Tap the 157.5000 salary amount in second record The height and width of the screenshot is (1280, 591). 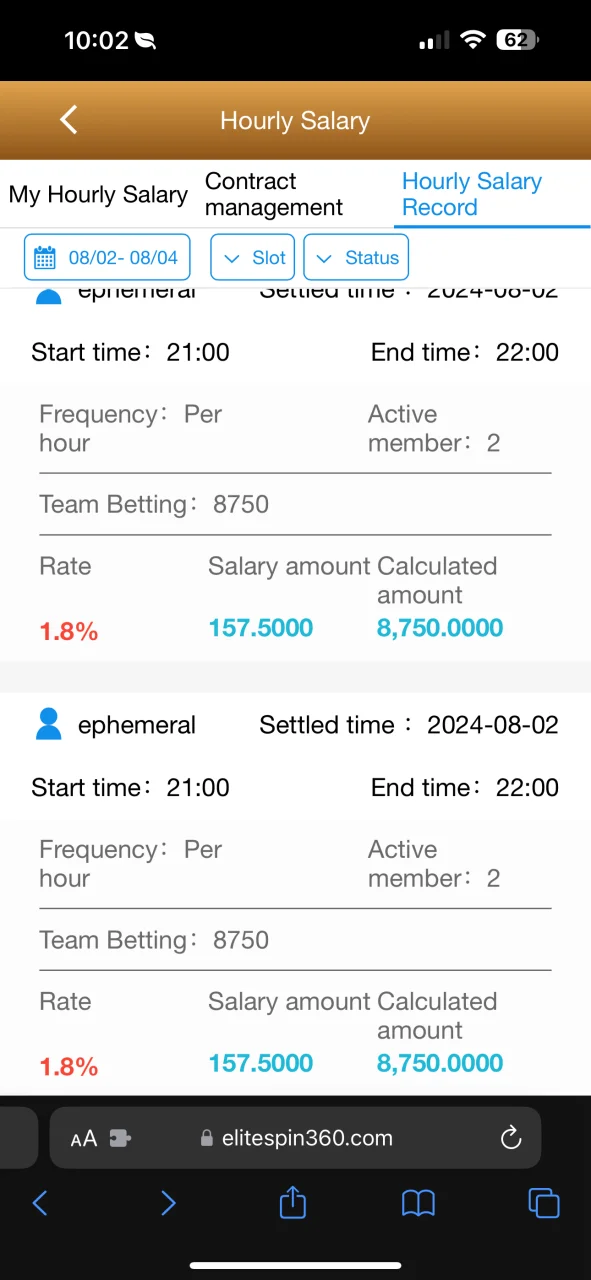pos(261,1063)
